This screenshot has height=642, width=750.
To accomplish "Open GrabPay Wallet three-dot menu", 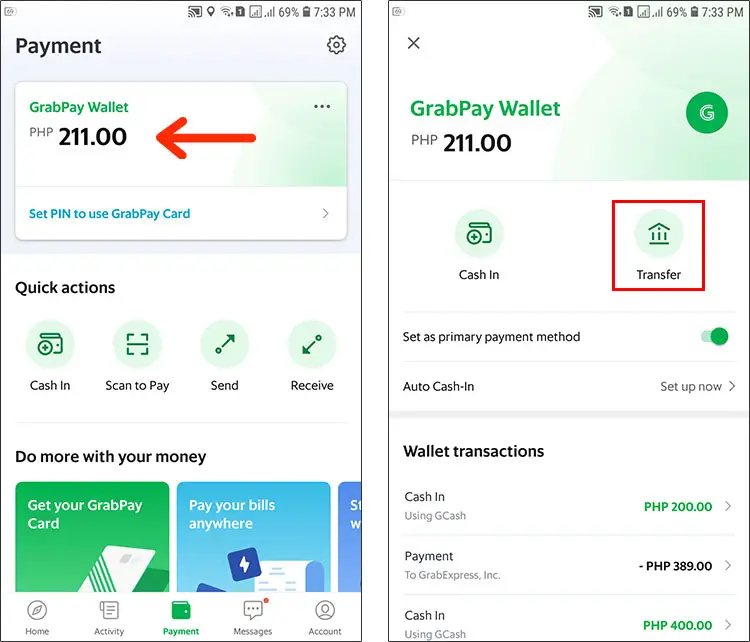I will (322, 106).
